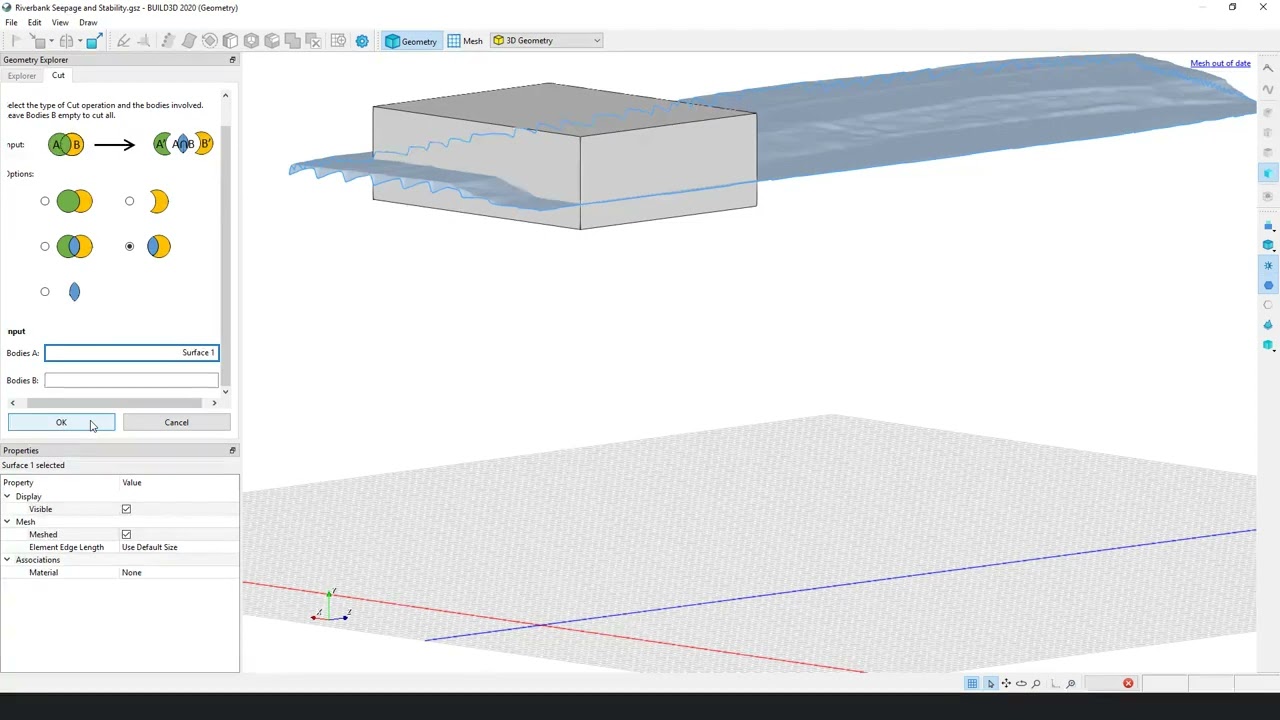Switch to Geometry view button
1280x720 pixels.
click(411, 41)
